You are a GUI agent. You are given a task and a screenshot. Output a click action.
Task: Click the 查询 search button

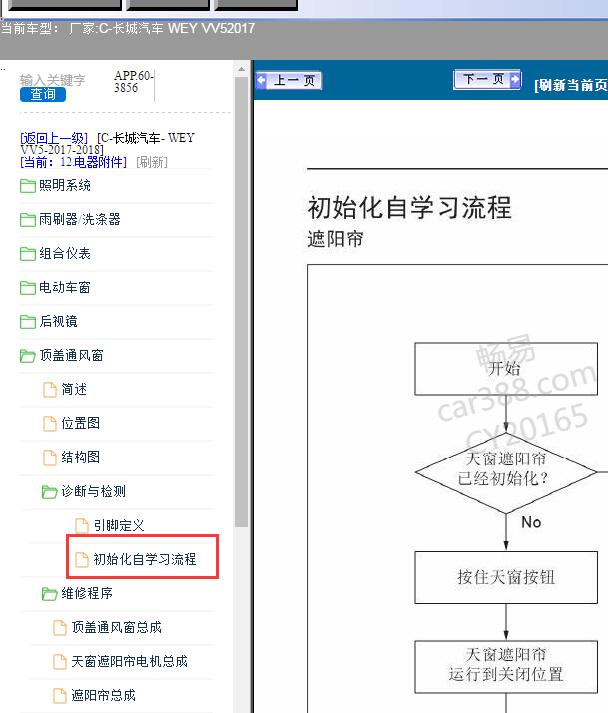pyautogui.click(x=43, y=94)
